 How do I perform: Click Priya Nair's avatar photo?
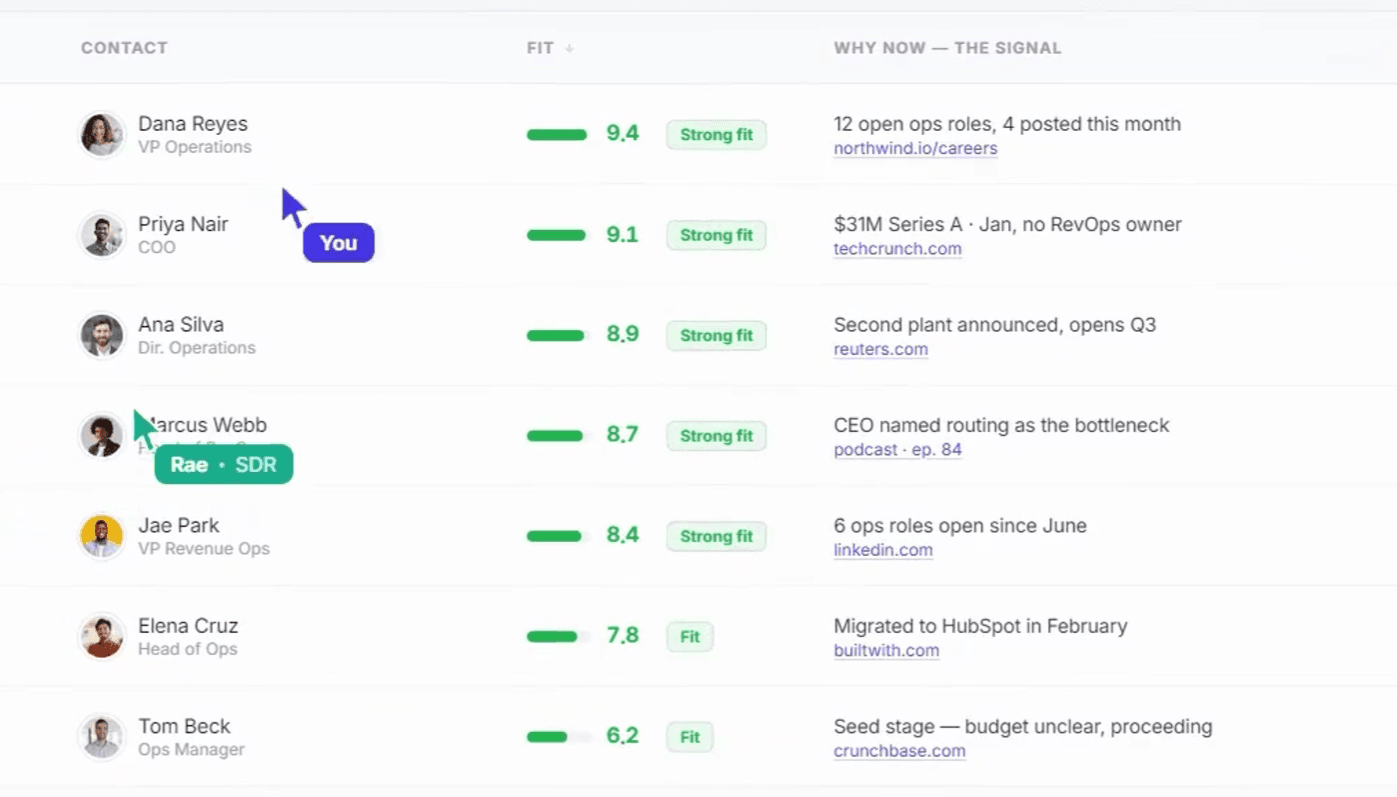click(x=102, y=235)
